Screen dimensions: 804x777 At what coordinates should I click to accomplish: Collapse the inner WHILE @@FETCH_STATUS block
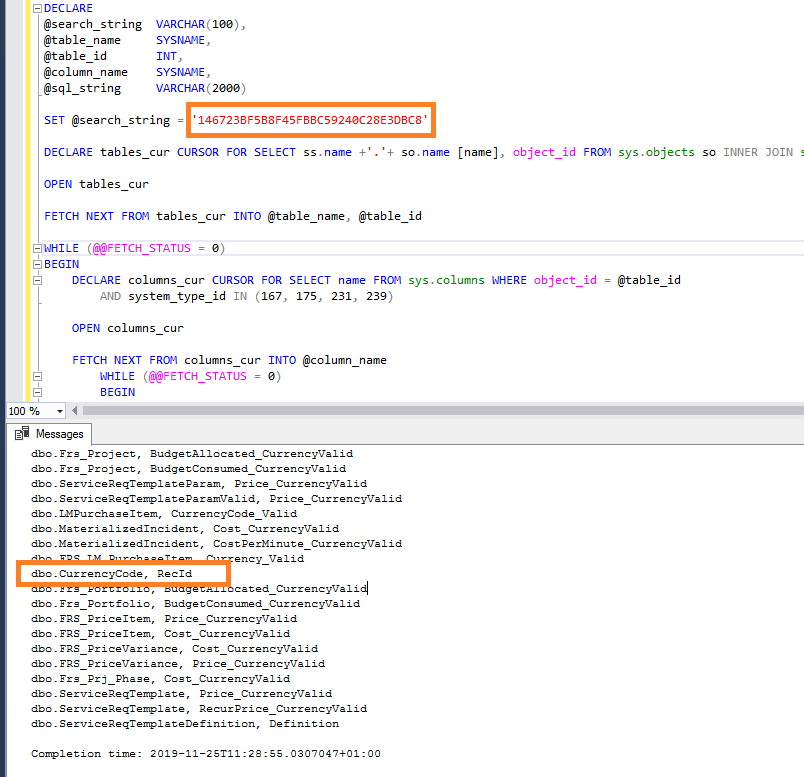36,375
